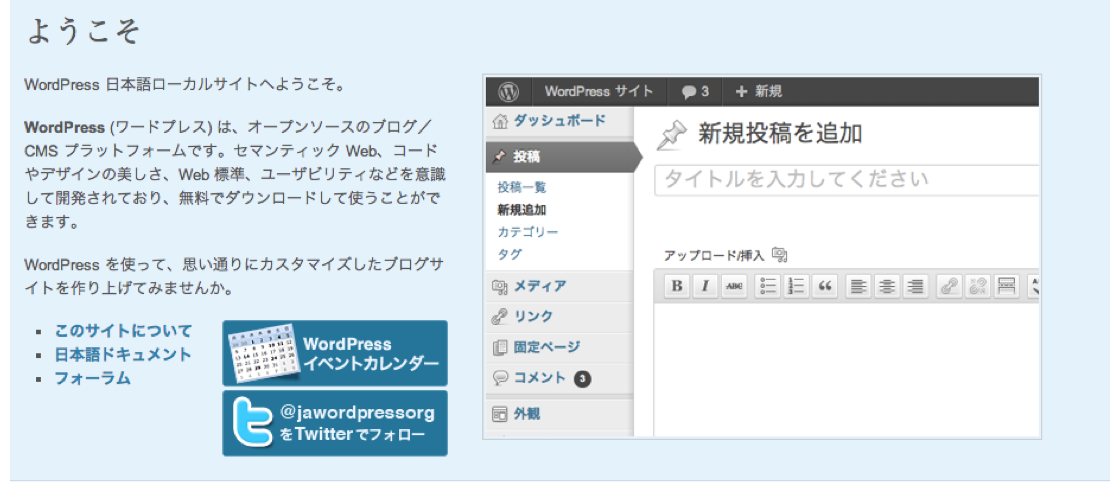Center-align text in the editor
This screenshot has width=1110, height=494.
pos(886,287)
